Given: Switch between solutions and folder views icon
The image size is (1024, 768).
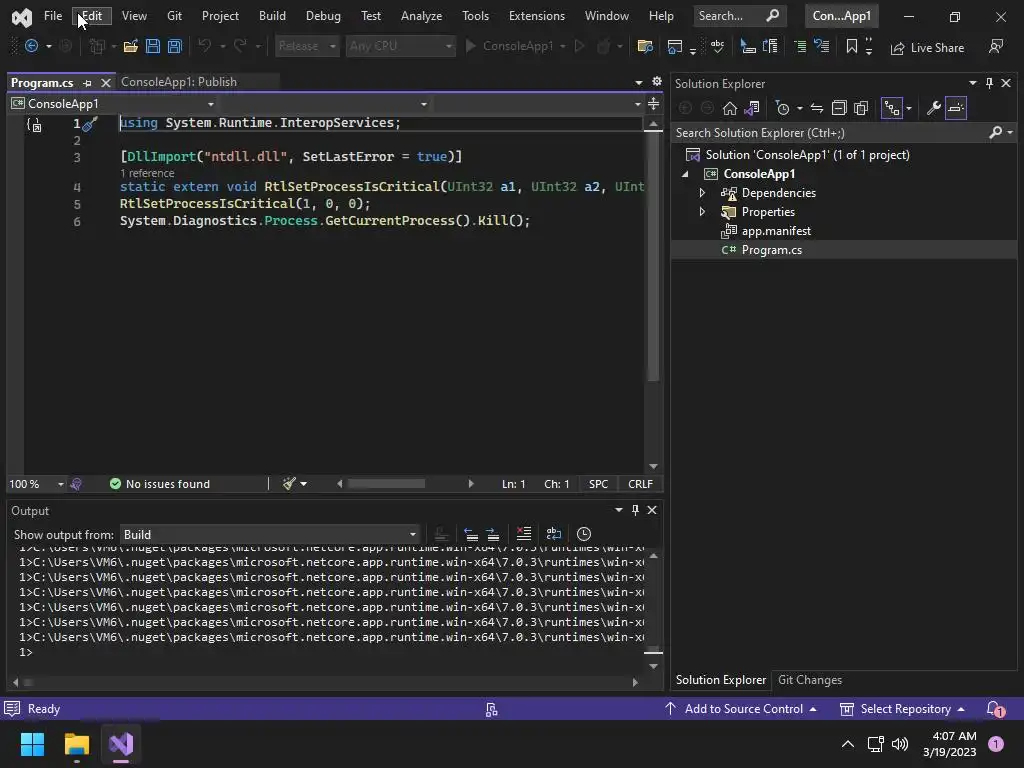Looking at the screenshot, I should click(x=752, y=108).
